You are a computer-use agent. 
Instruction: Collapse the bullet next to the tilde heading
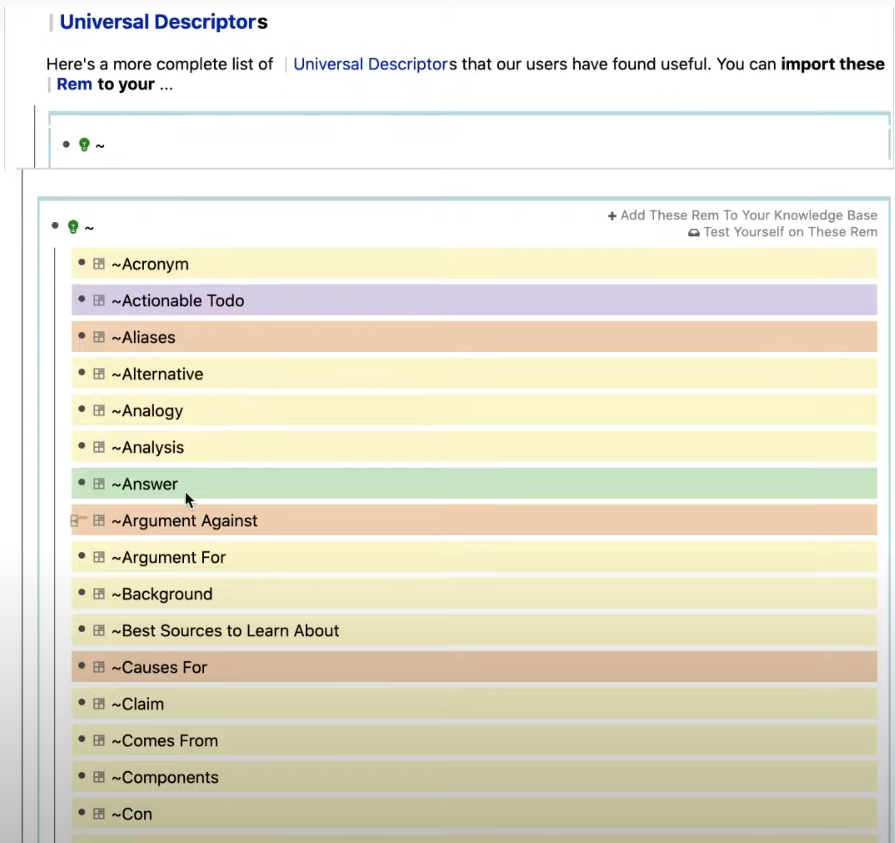[x=56, y=227]
